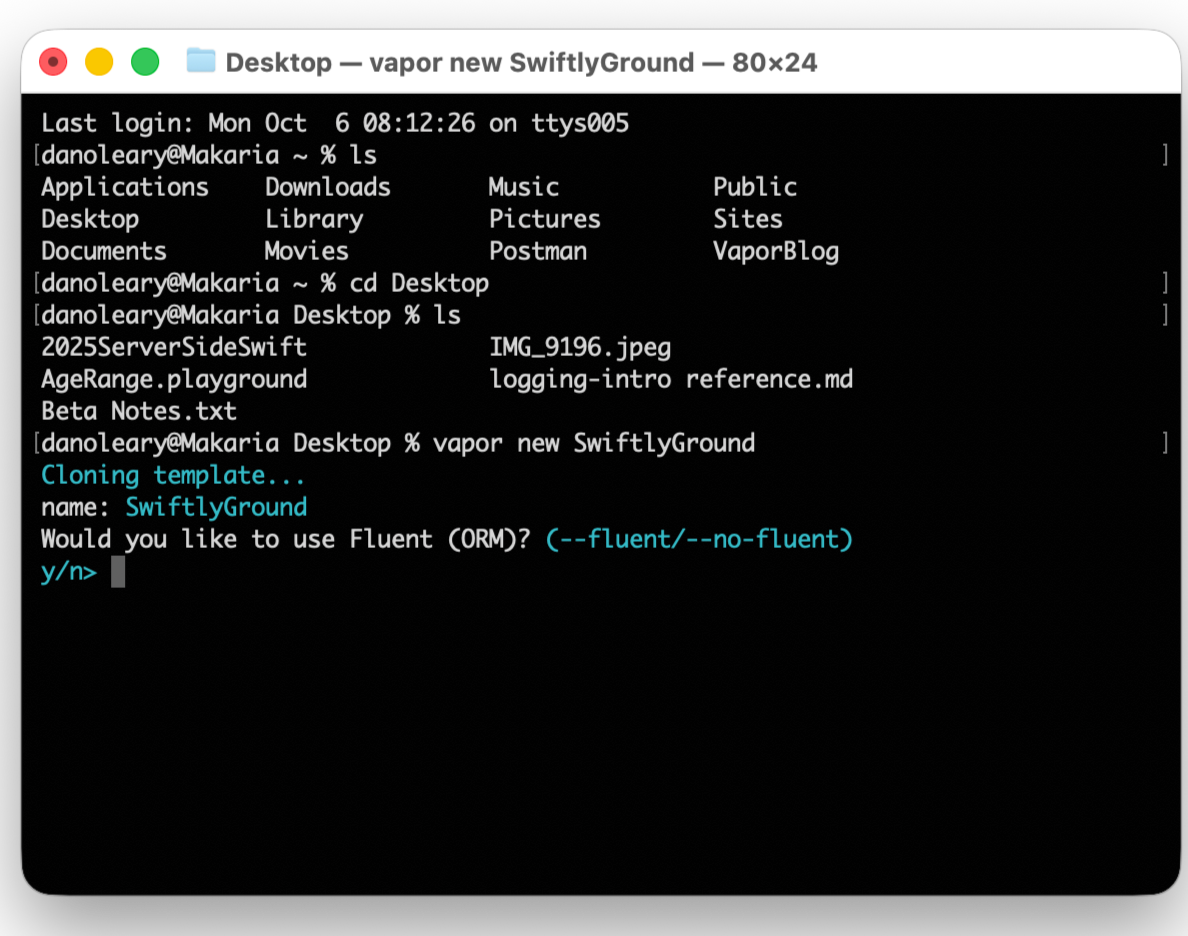Click the red close window button
Image resolution: width=1188 pixels, height=936 pixels.
coord(53,62)
